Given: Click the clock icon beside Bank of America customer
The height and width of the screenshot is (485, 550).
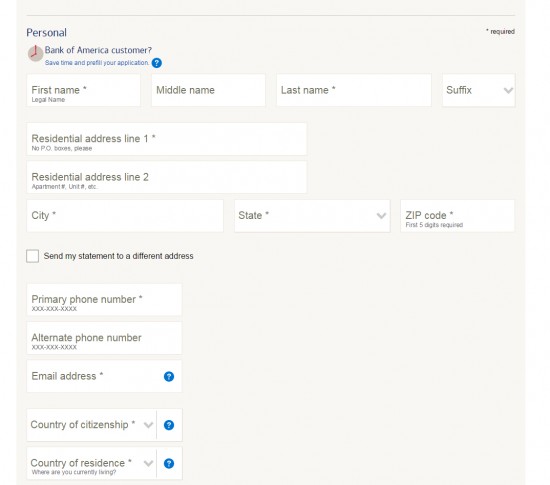Looking at the screenshot, I should coord(35,53).
